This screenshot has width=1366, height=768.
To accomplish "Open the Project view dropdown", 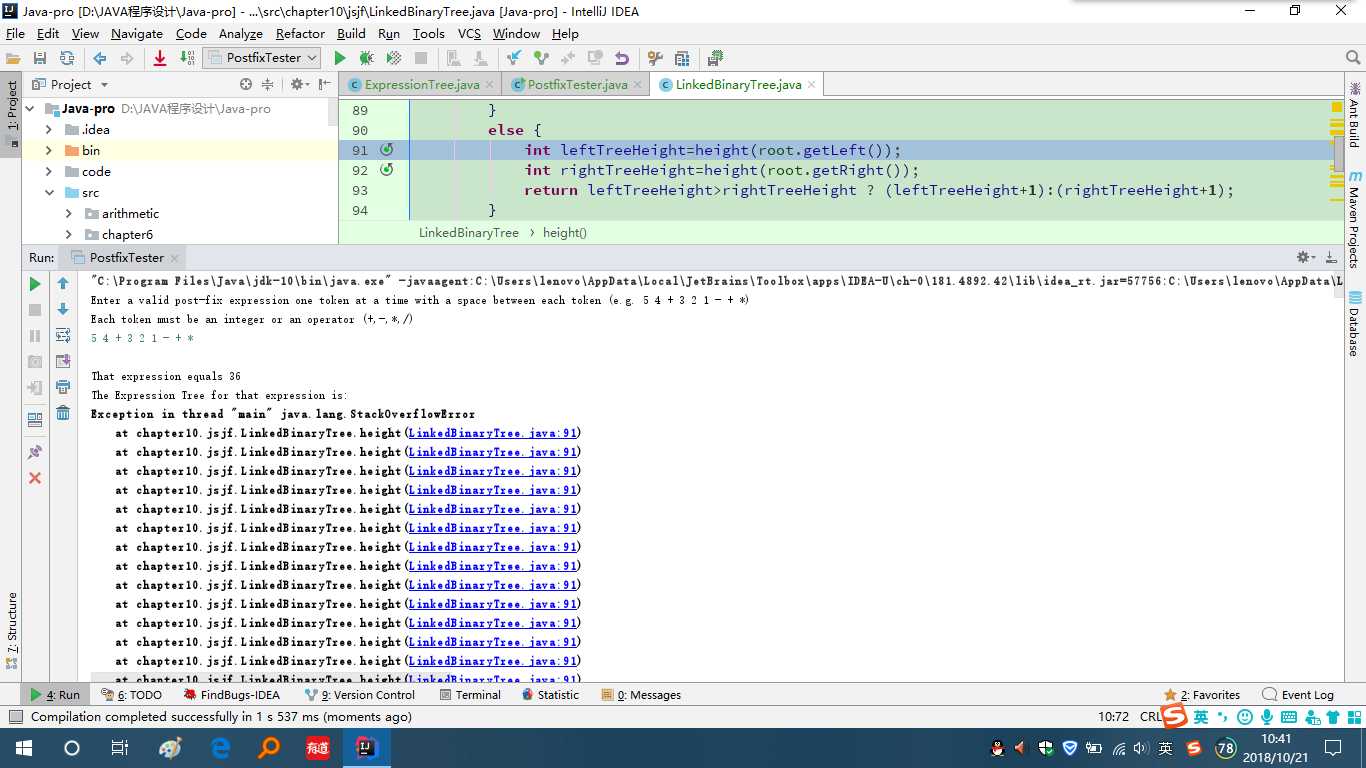I will click(x=72, y=85).
